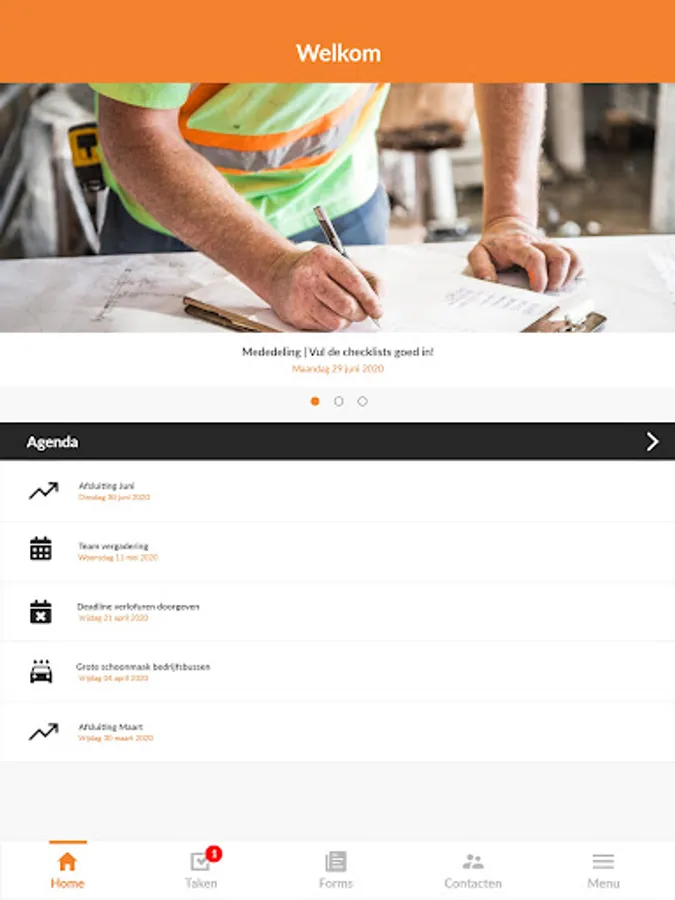Open Mededeling checklist announcement link
Image resolution: width=675 pixels, height=900 pixels.
(x=338, y=352)
